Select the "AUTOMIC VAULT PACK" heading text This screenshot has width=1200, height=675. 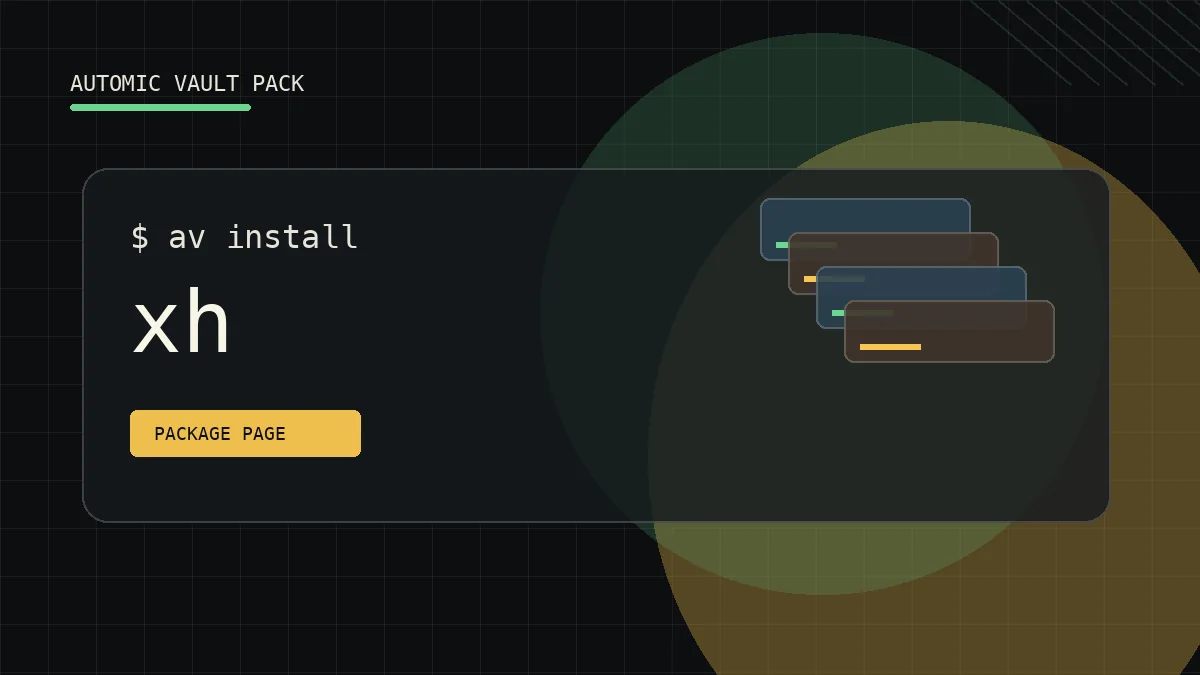tap(187, 84)
